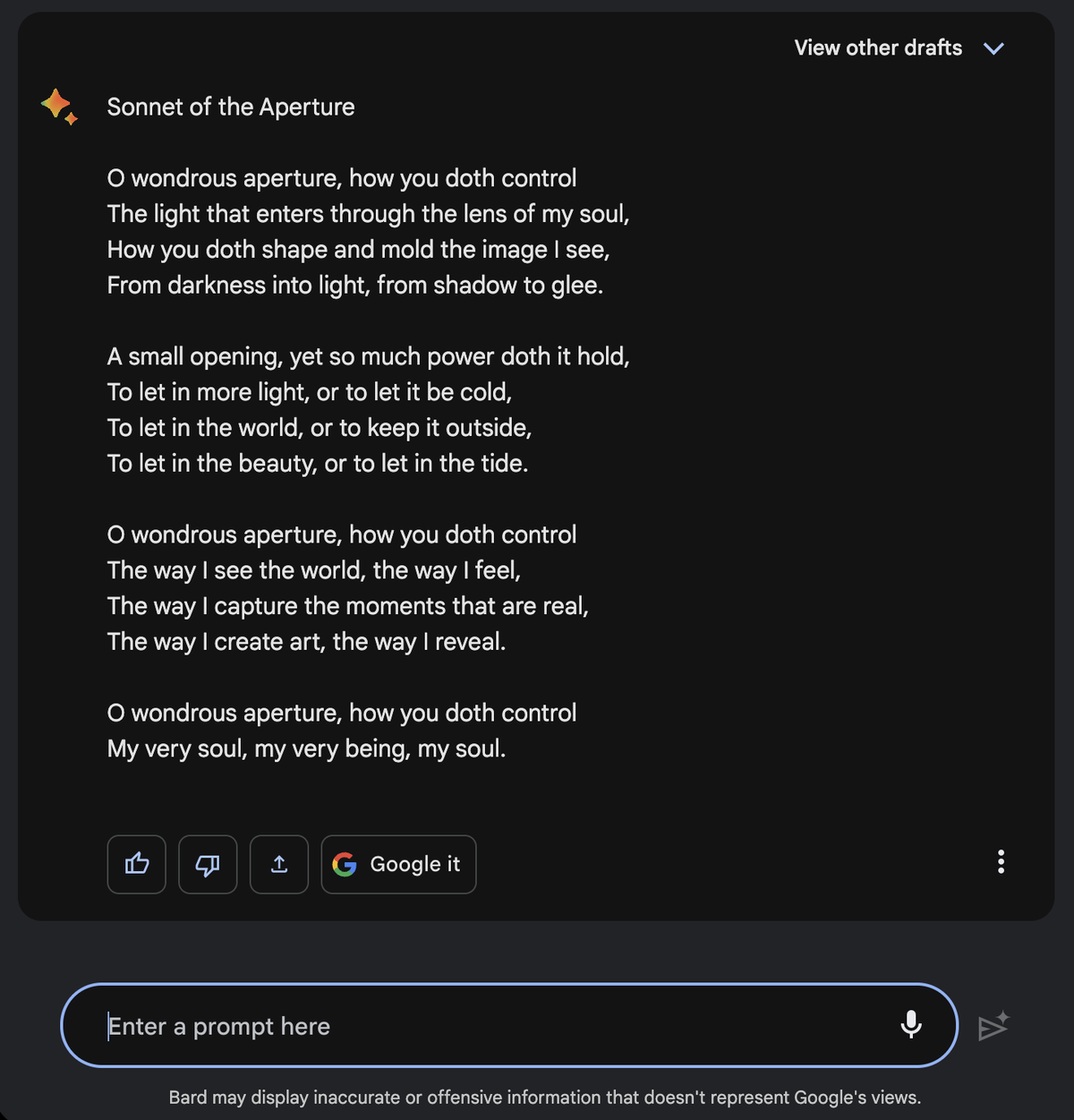Click the Bard sparkle logo beside the title
The height and width of the screenshot is (1120, 1074).
(x=59, y=107)
